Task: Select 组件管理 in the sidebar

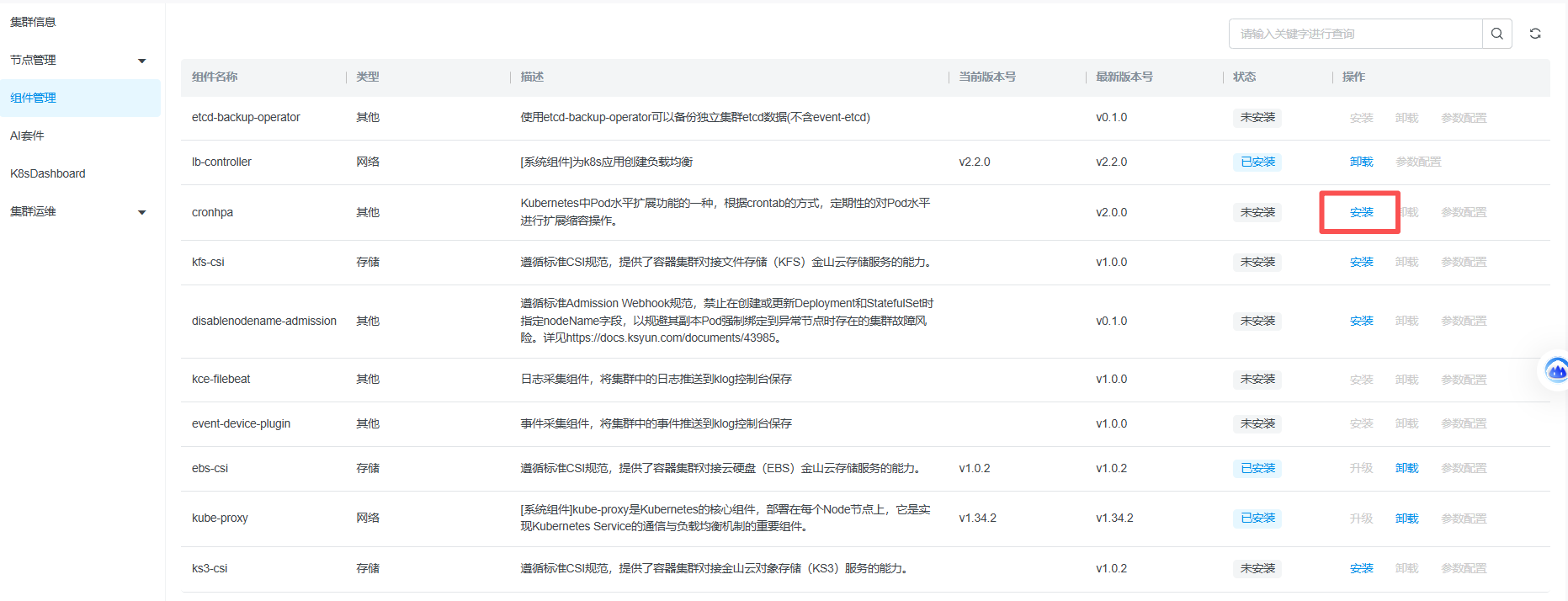Action: [80, 98]
